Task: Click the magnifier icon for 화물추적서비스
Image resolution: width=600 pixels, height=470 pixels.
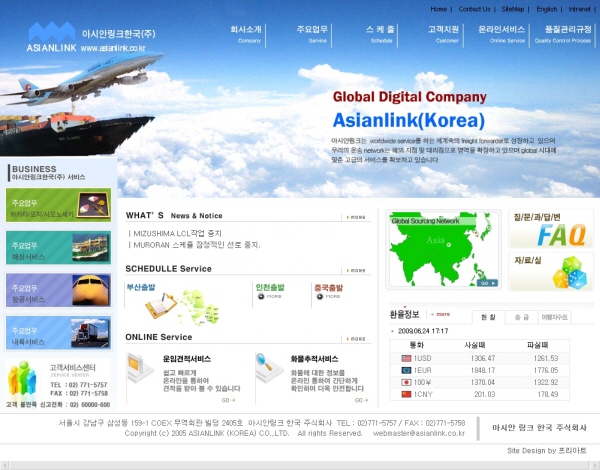Action: (269, 368)
